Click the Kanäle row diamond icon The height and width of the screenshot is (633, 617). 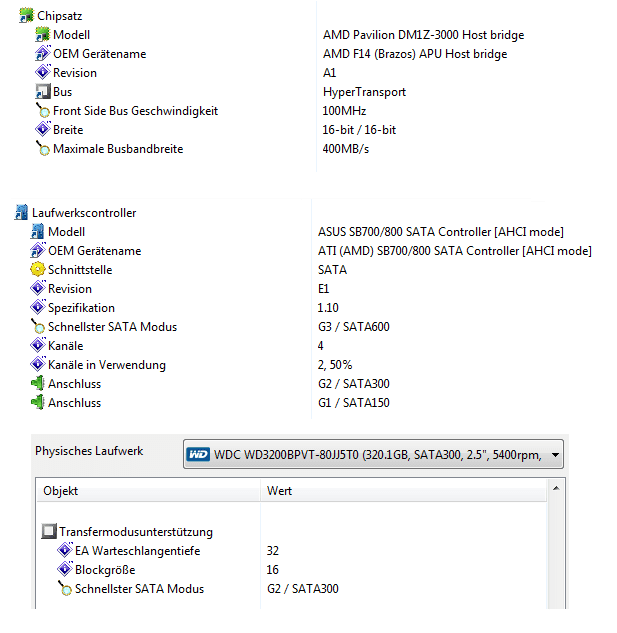pyautogui.click(x=37, y=345)
